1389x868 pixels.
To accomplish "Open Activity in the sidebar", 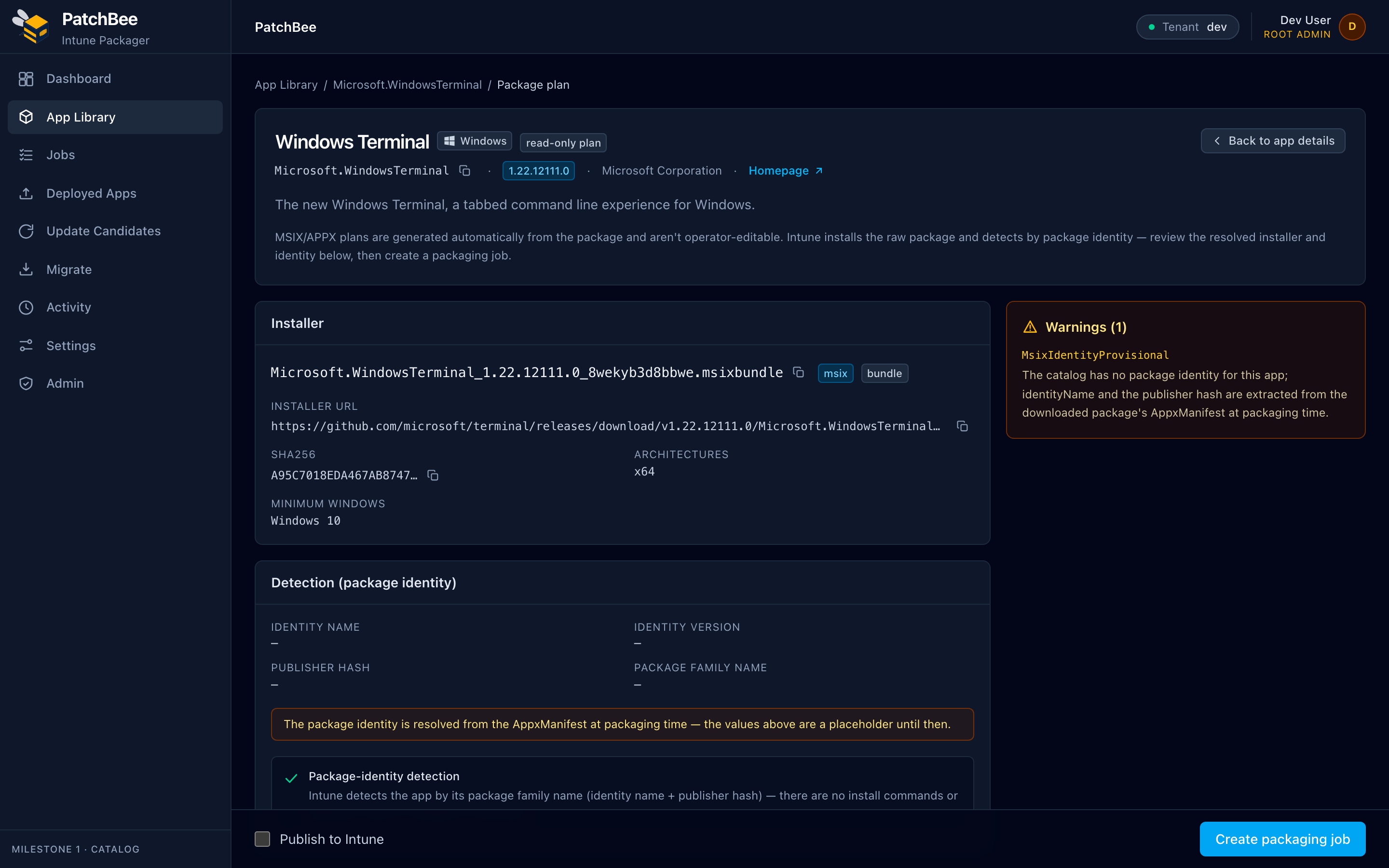I will 115,307.
